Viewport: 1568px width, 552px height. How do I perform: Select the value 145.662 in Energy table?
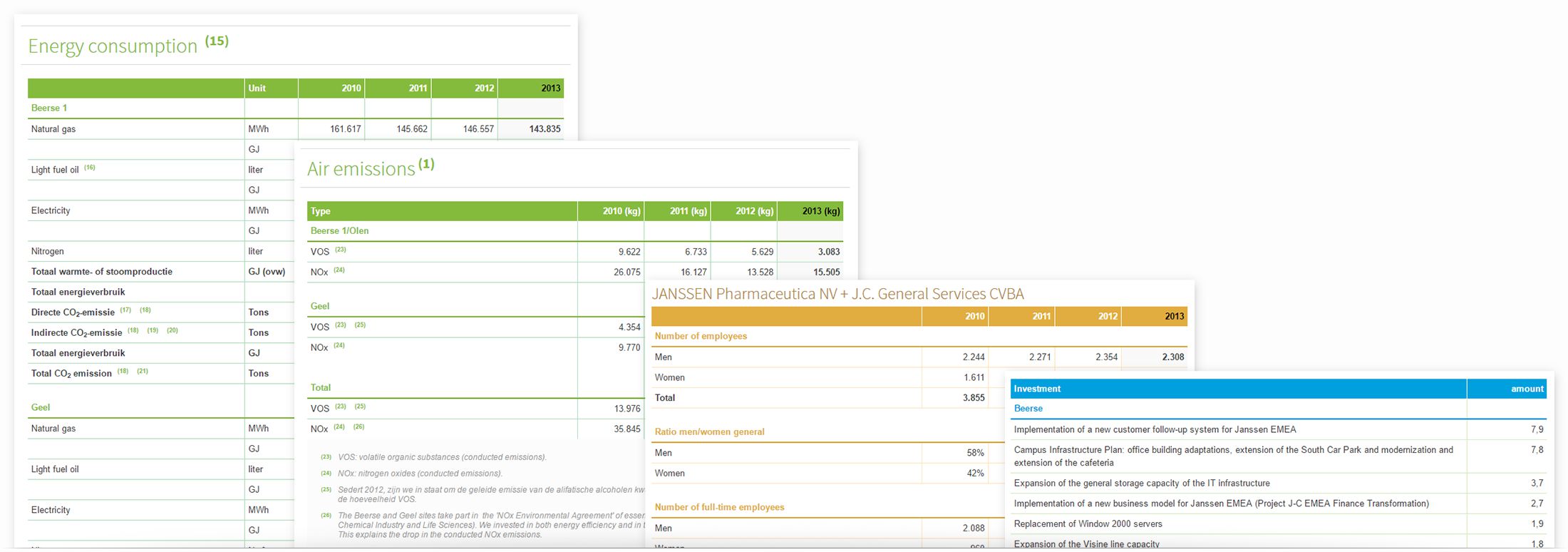click(x=412, y=129)
